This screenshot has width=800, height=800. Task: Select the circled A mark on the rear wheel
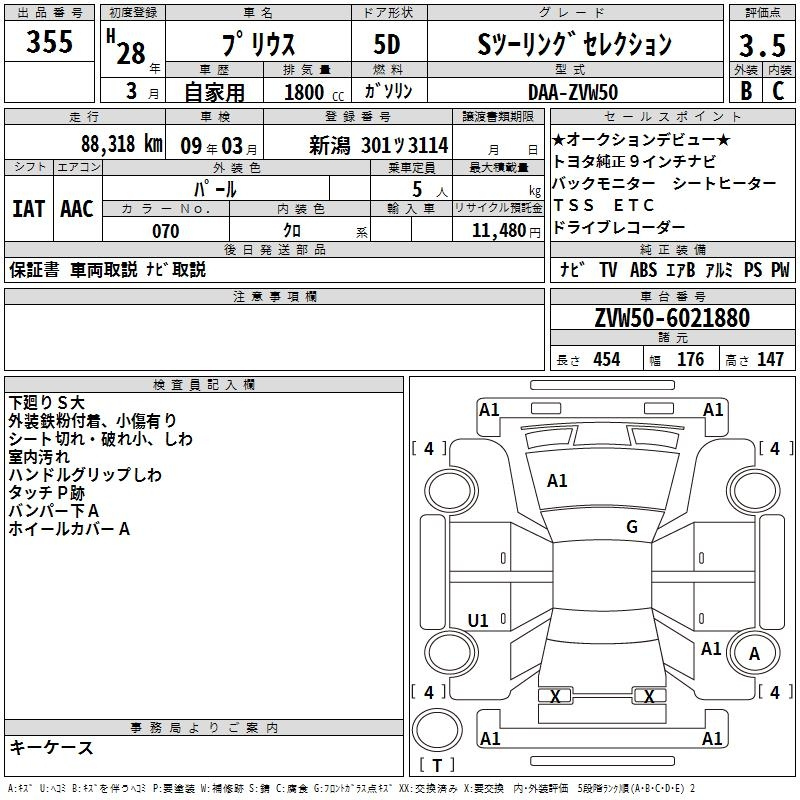(755, 654)
